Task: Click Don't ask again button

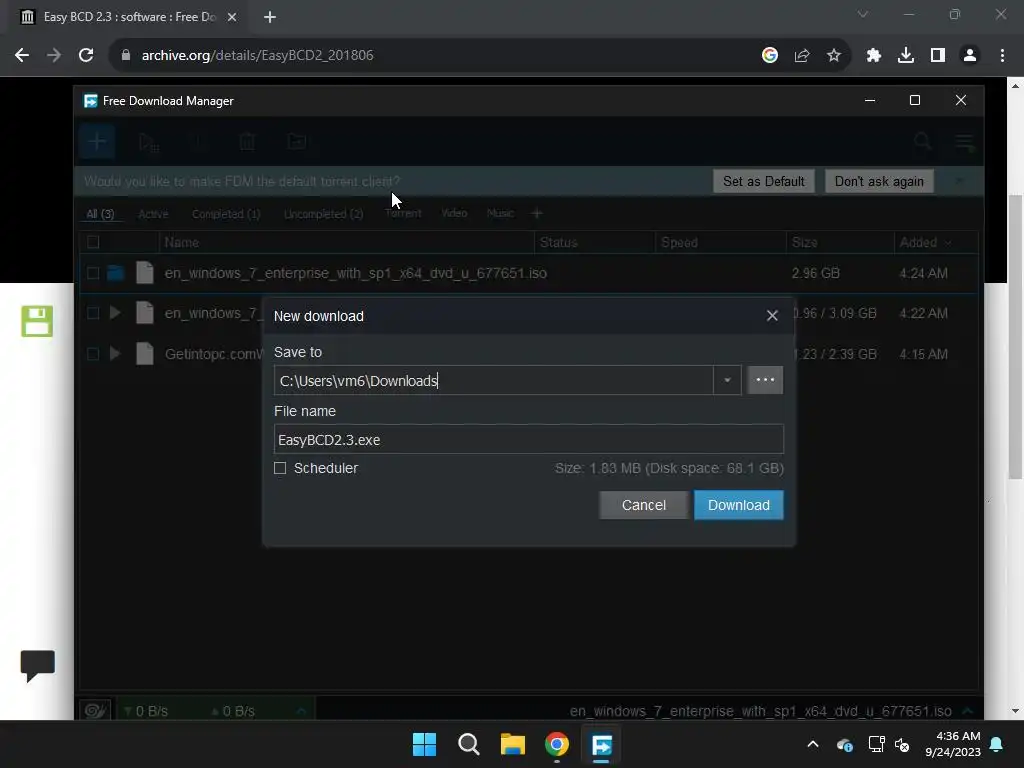Action: click(879, 182)
